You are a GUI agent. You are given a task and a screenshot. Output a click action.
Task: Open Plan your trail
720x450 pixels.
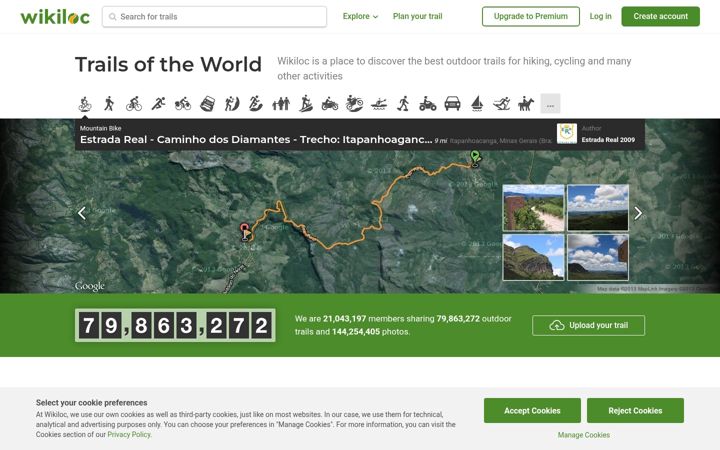[x=417, y=17]
